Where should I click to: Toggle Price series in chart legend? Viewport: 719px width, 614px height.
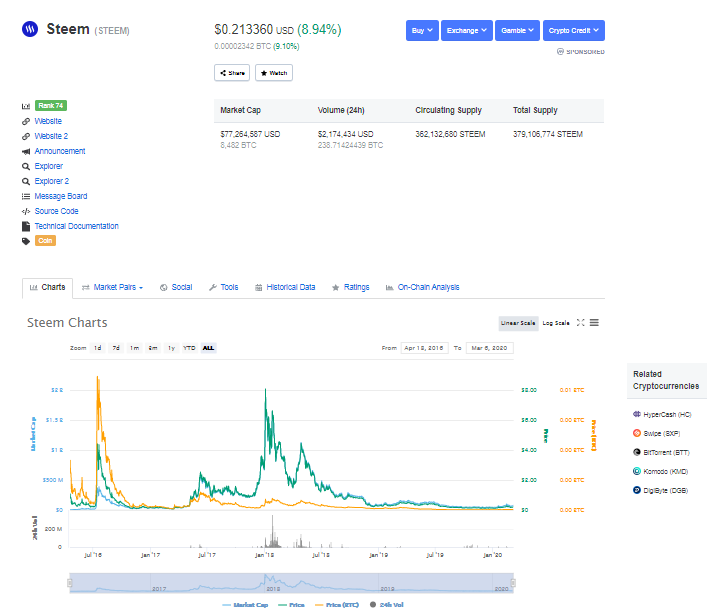291,605
